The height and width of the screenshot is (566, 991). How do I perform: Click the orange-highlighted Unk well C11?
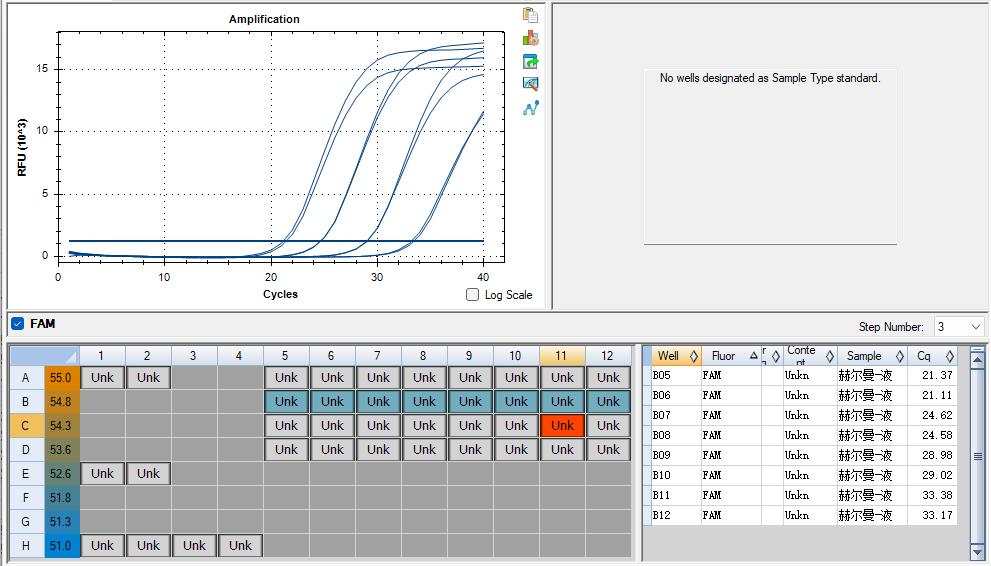pos(562,426)
